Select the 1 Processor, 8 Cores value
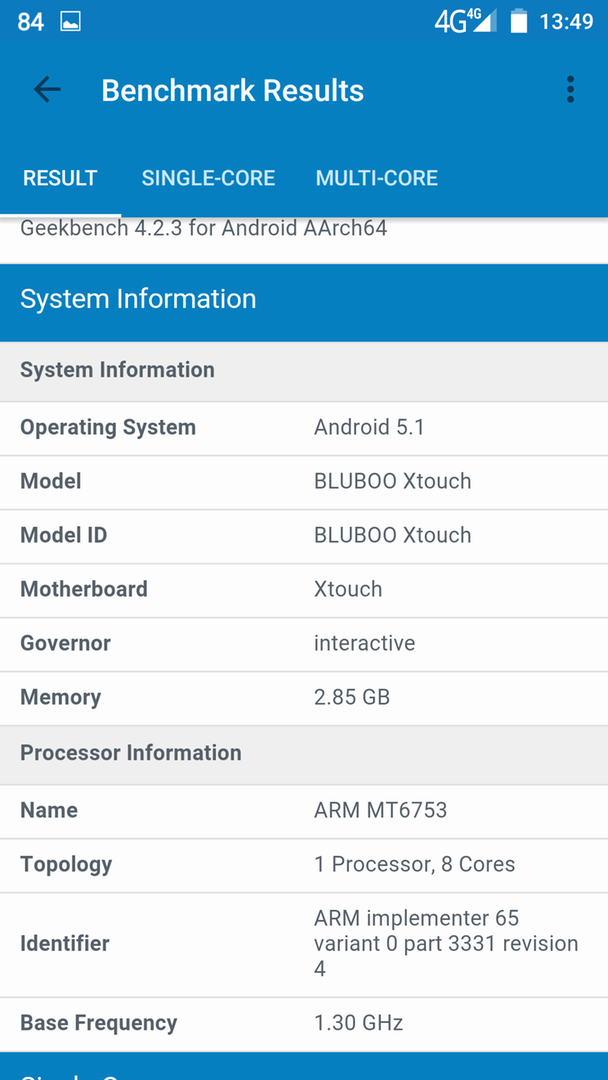Screen dimensions: 608x1080 coord(415,864)
